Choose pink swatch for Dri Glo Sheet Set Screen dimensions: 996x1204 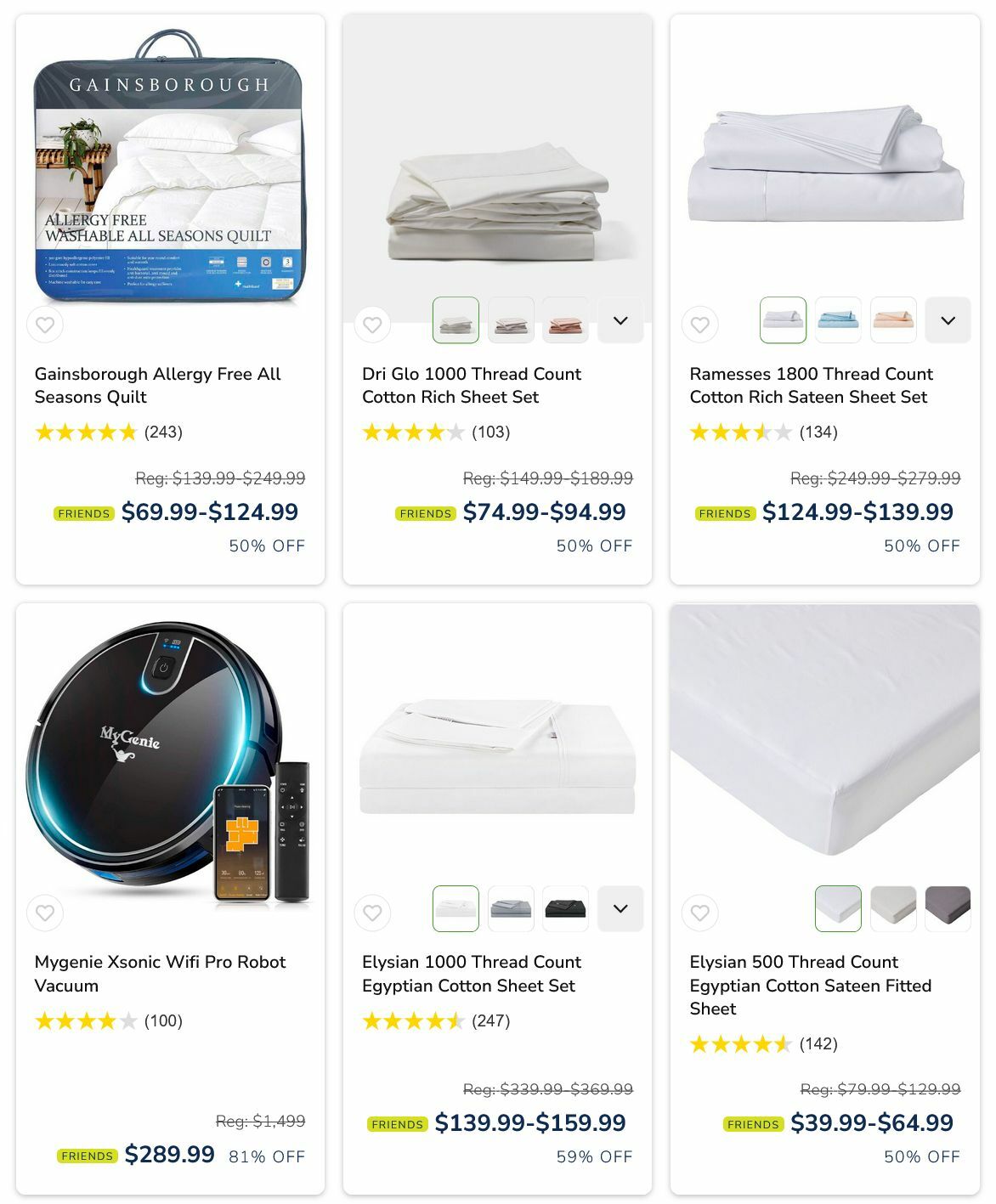click(565, 320)
